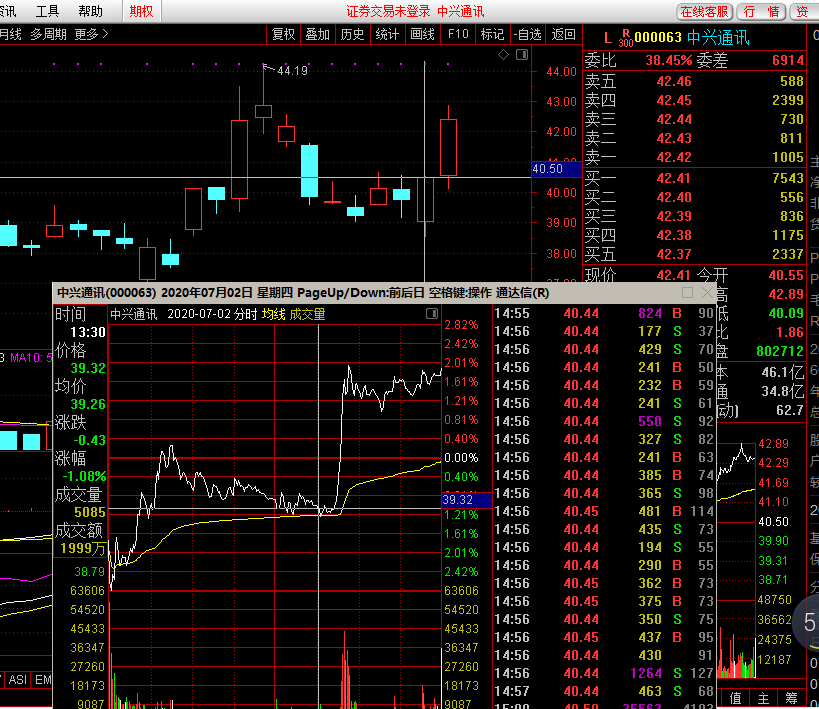Screen dimensions: 819x709
Task: Click the 44.19 high price label on the chart
Action: (292, 71)
